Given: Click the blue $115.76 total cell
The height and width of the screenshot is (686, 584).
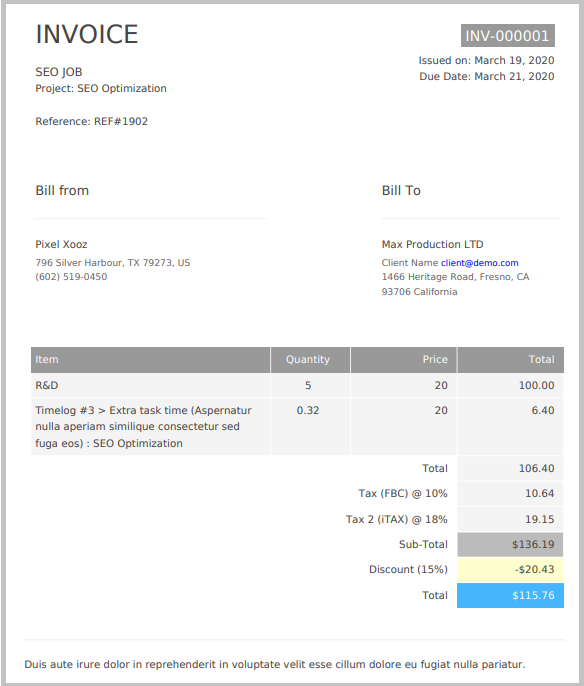Looking at the screenshot, I should pos(511,595).
